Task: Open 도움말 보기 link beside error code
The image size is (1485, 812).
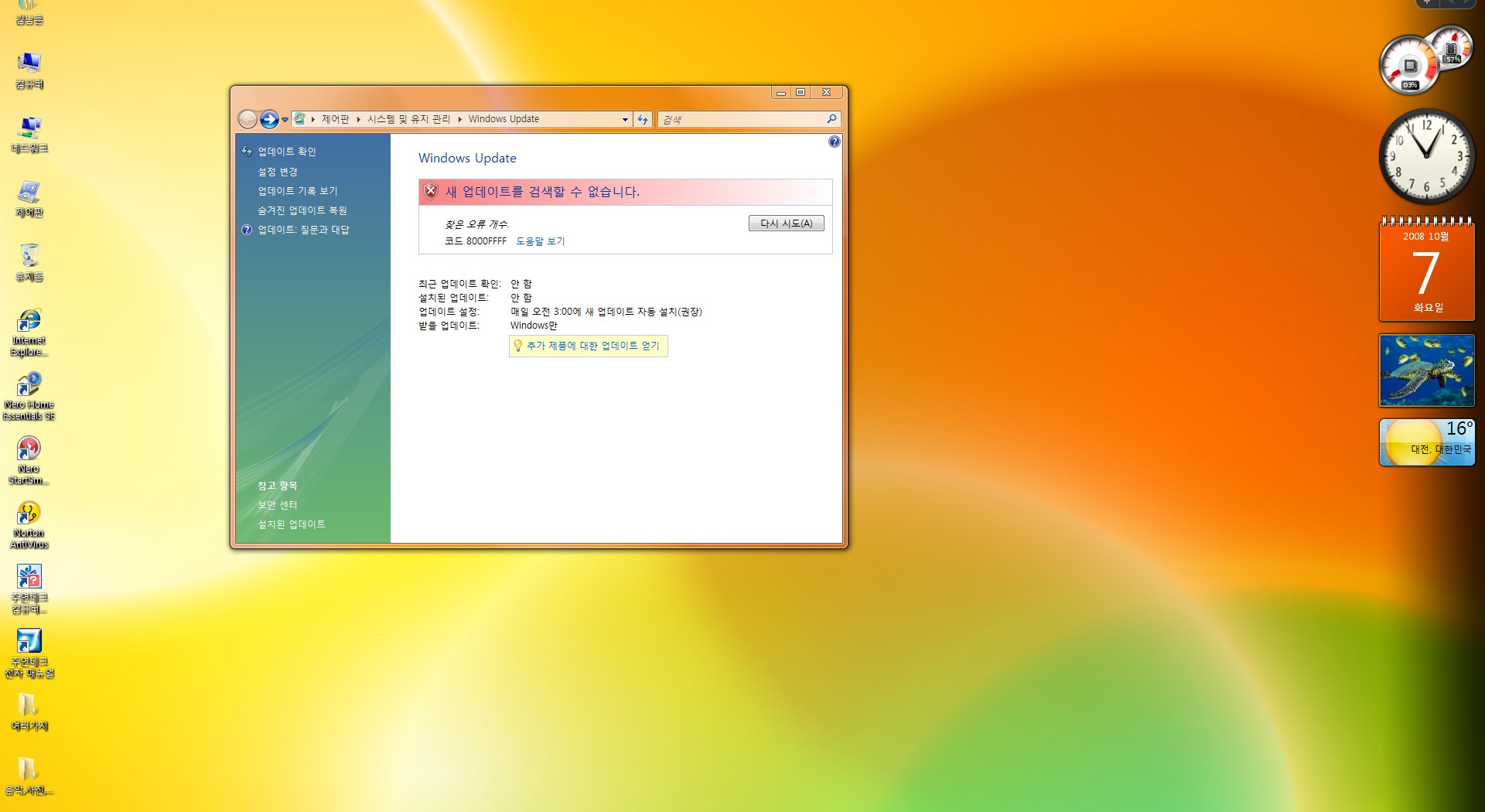Action: (541, 241)
